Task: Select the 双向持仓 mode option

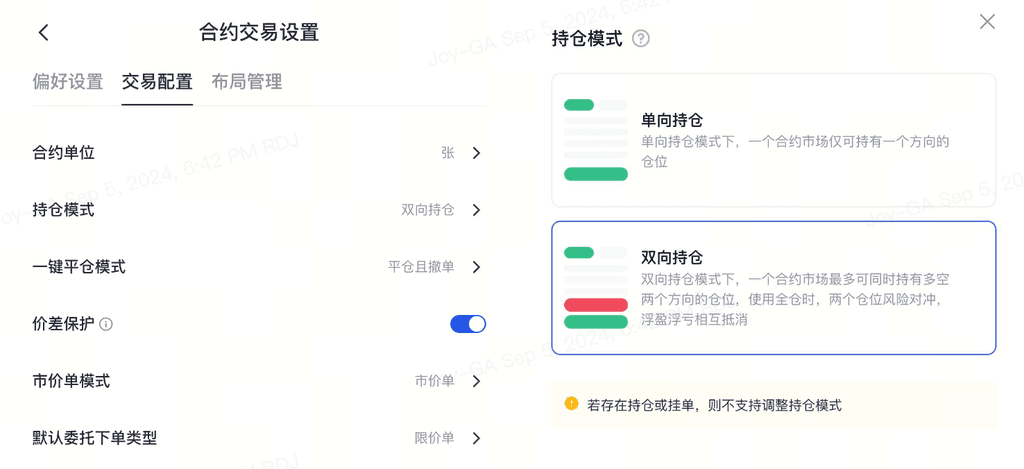Action: (773, 288)
